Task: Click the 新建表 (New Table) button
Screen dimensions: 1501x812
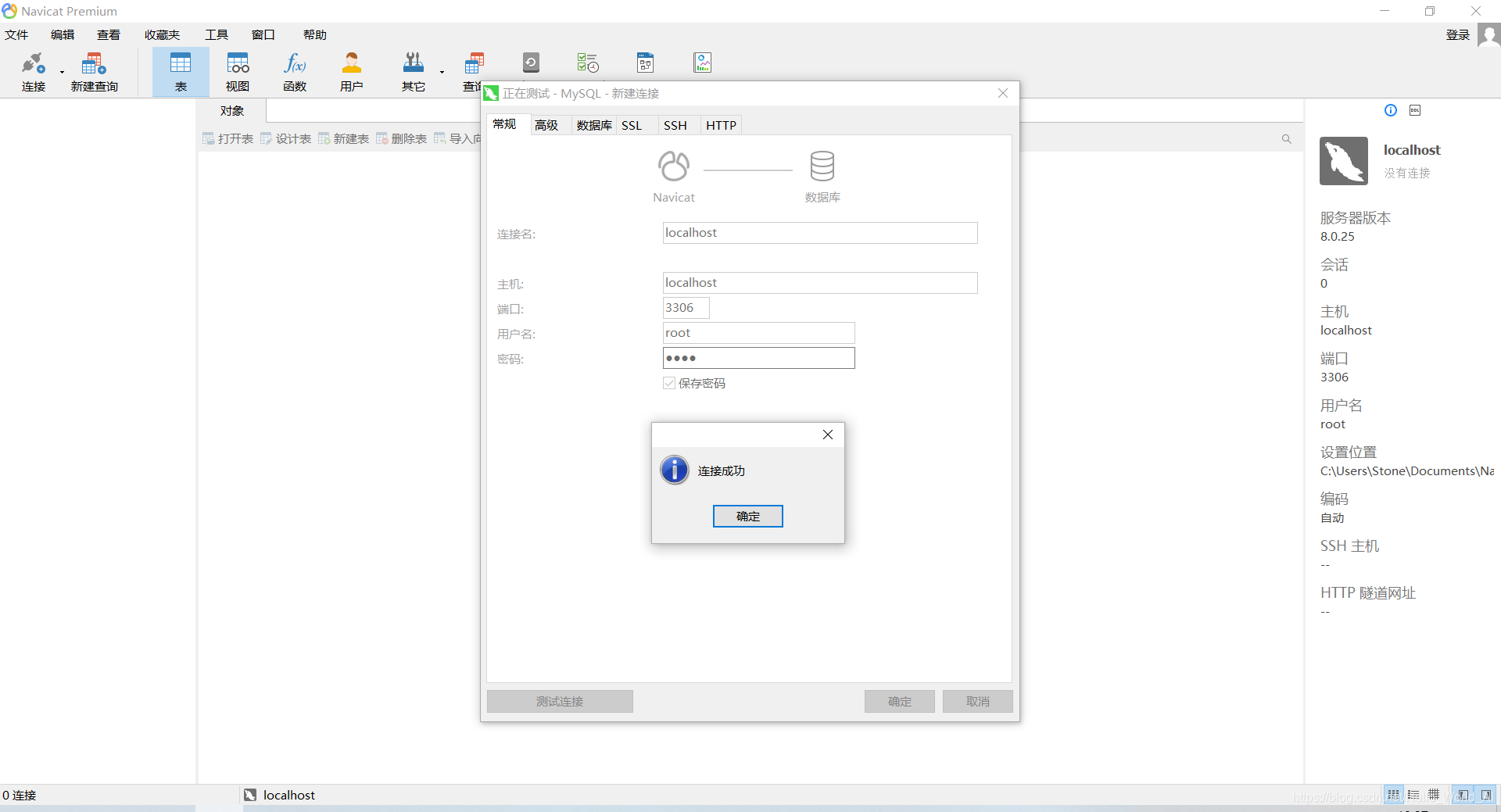Action: tap(344, 138)
